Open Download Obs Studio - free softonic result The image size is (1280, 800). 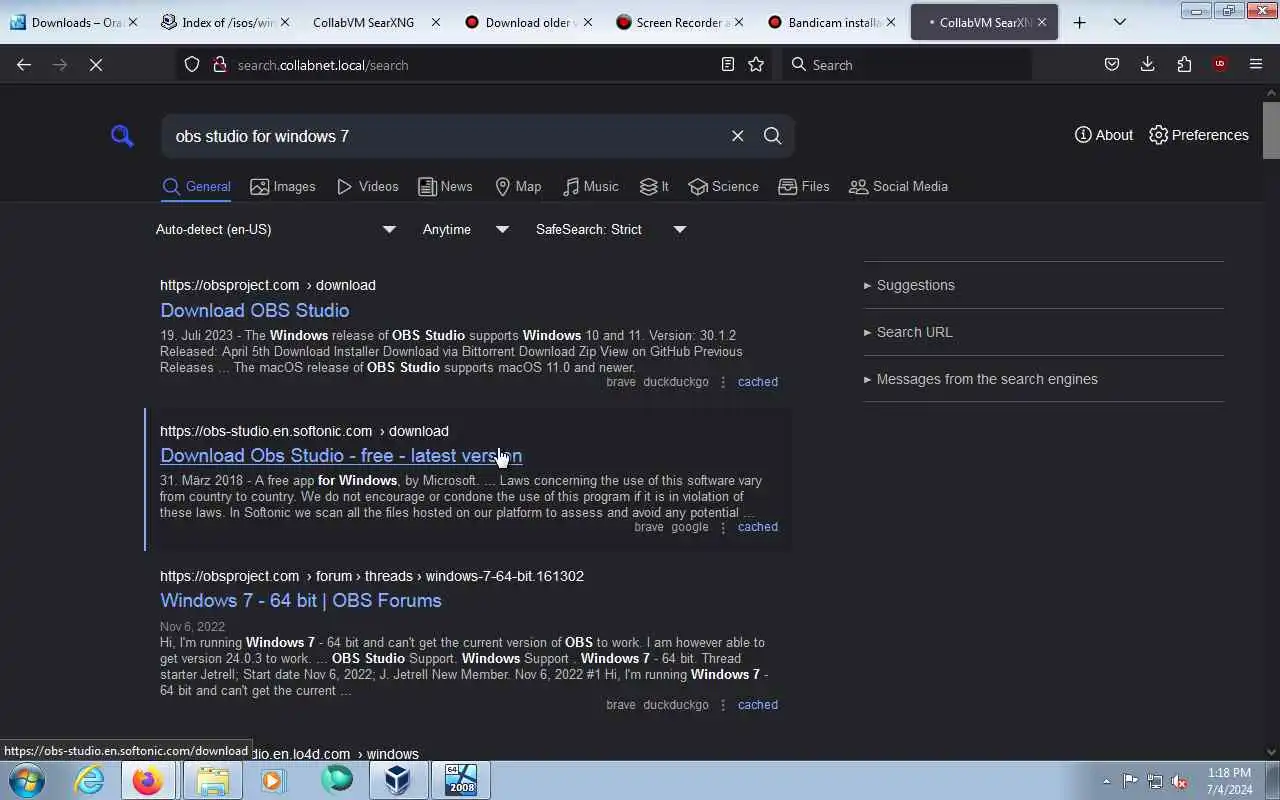[341, 455]
